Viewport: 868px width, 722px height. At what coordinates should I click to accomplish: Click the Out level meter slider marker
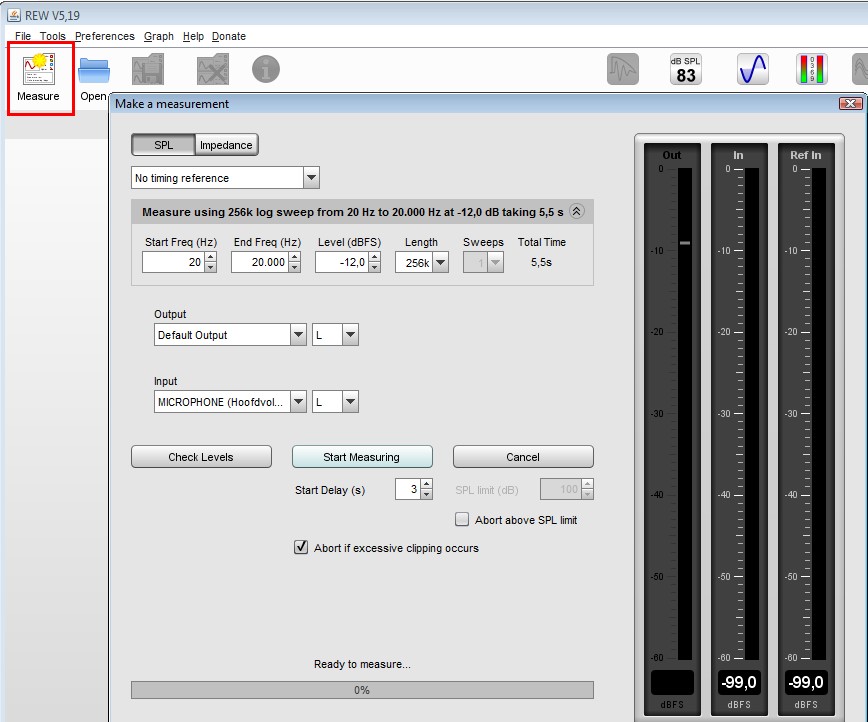pyautogui.click(x=685, y=243)
